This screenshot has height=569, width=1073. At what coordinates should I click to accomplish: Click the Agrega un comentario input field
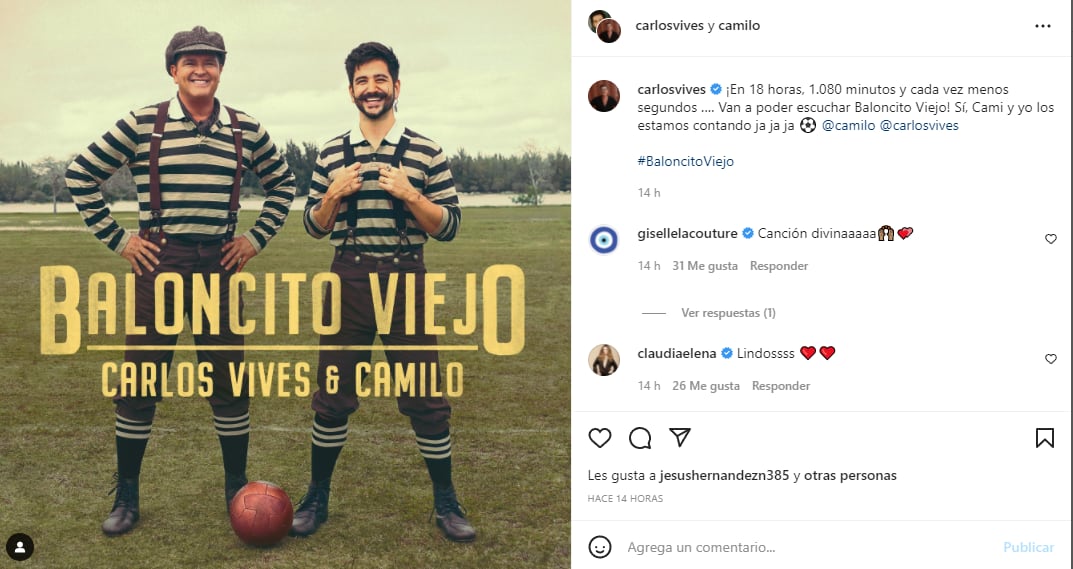tap(807, 548)
